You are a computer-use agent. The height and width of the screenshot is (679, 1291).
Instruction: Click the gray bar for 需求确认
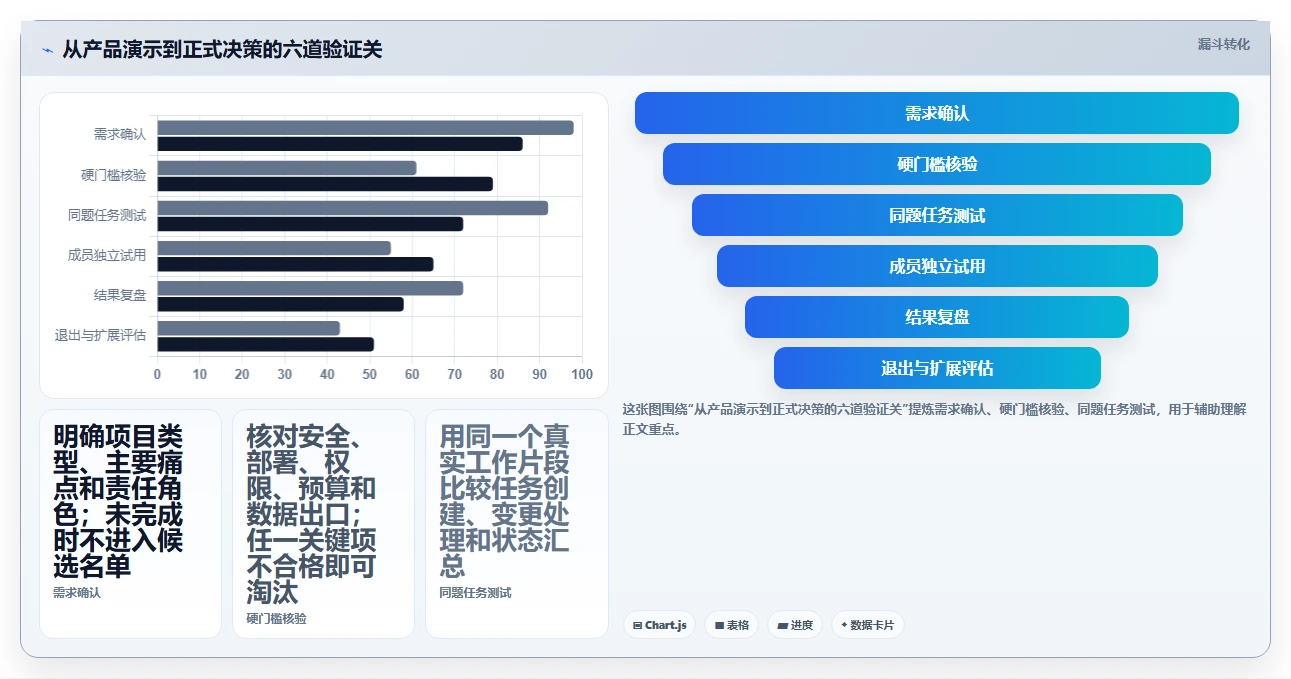pyautogui.click(x=365, y=128)
